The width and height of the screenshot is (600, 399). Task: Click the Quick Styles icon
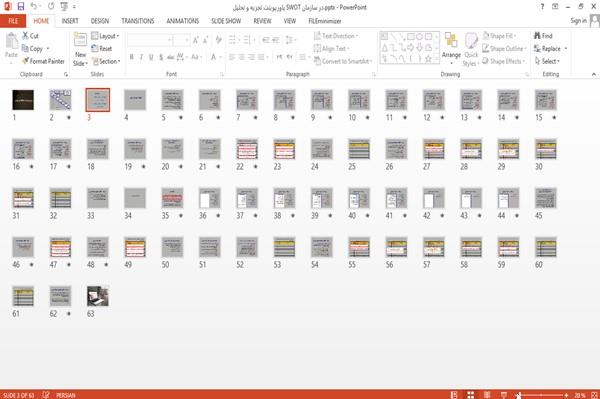click(471, 41)
